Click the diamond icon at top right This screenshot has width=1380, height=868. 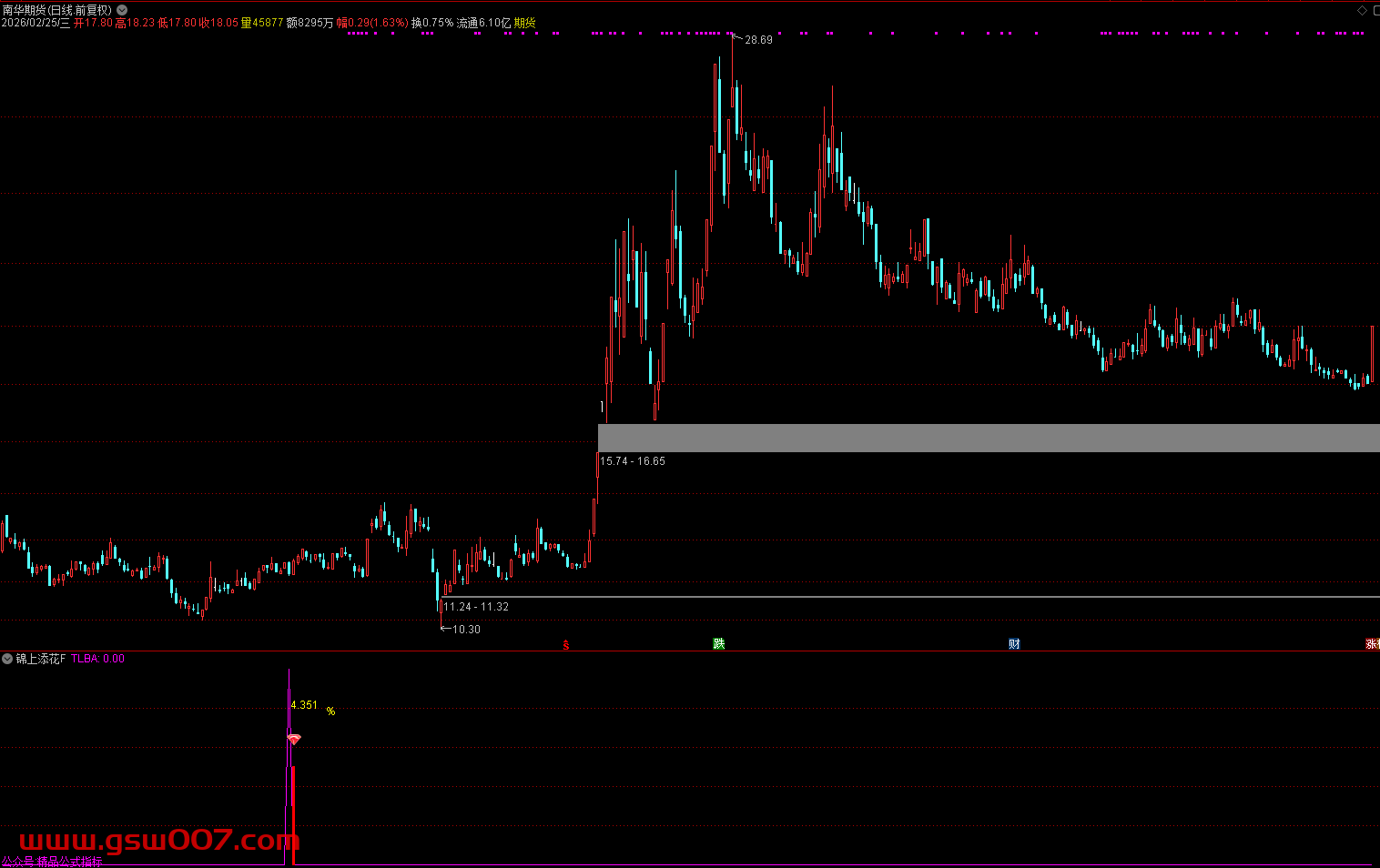(x=1363, y=11)
